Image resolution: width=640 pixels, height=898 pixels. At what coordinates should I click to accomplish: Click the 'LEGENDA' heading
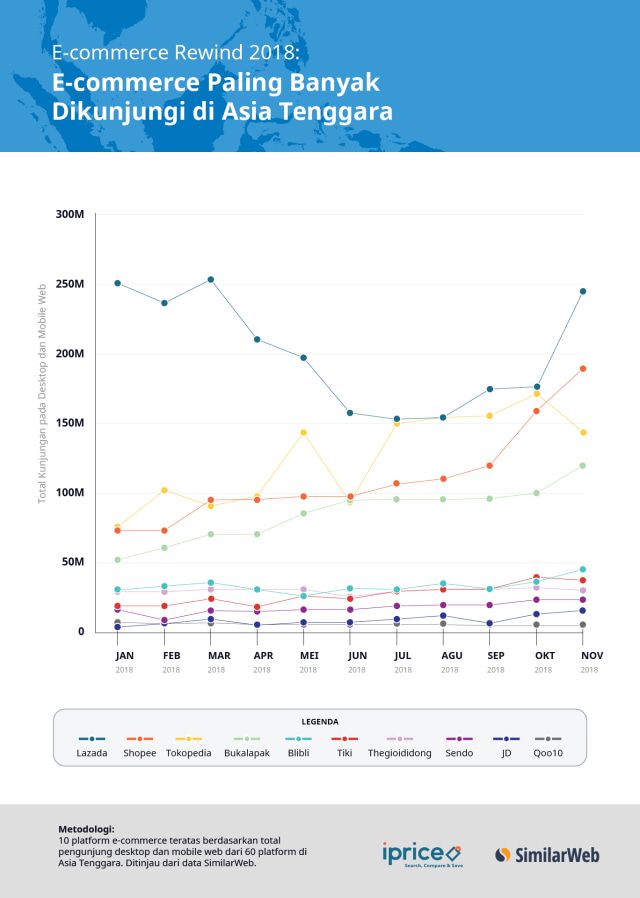click(x=320, y=722)
